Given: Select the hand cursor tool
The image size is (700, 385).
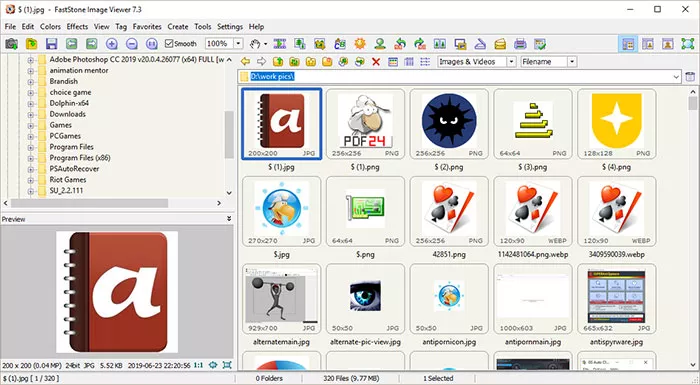Looking at the screenshot, I should pyautogui.click(x=255, y=44).
